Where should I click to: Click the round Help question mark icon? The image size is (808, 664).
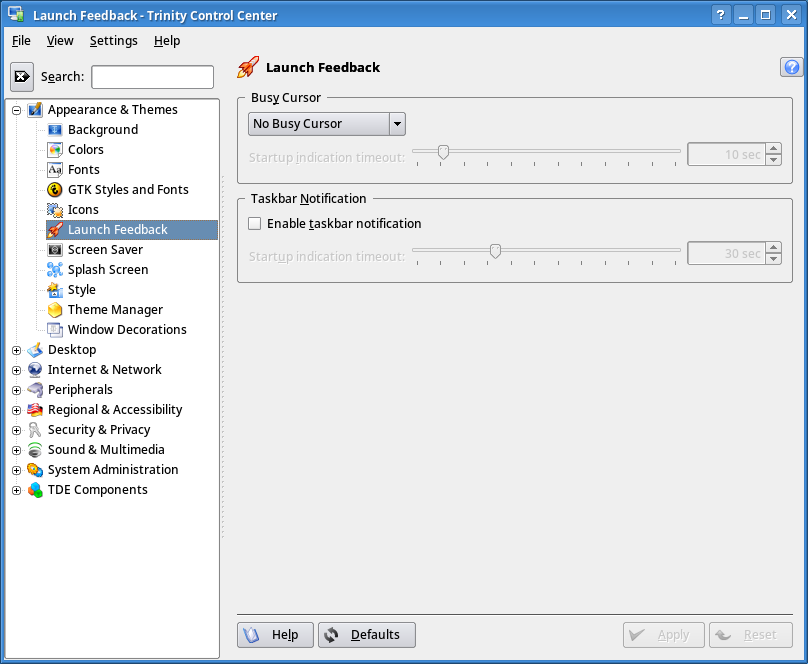[791, 67]
